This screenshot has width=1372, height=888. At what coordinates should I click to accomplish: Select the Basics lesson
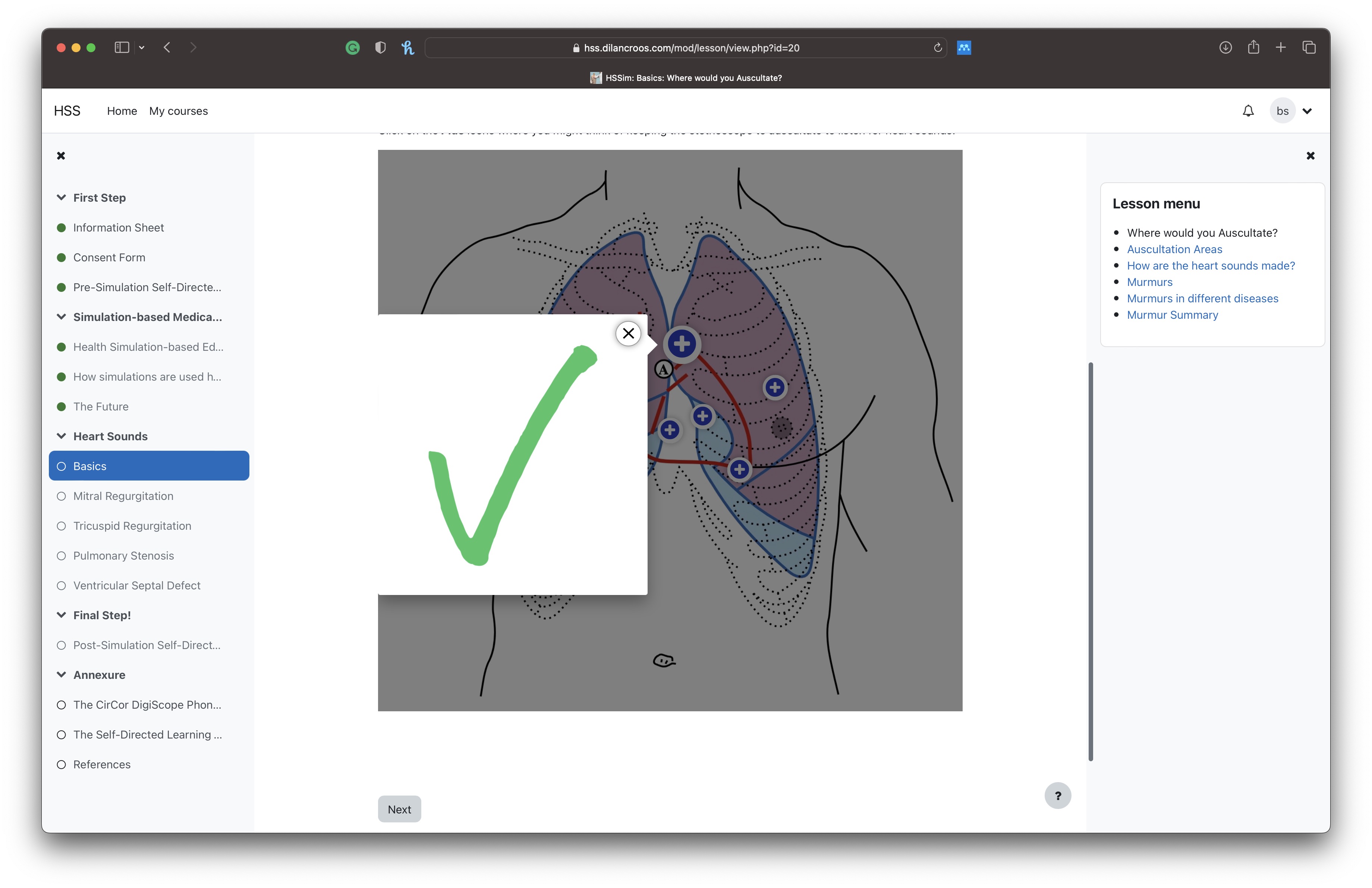(149, 466)
